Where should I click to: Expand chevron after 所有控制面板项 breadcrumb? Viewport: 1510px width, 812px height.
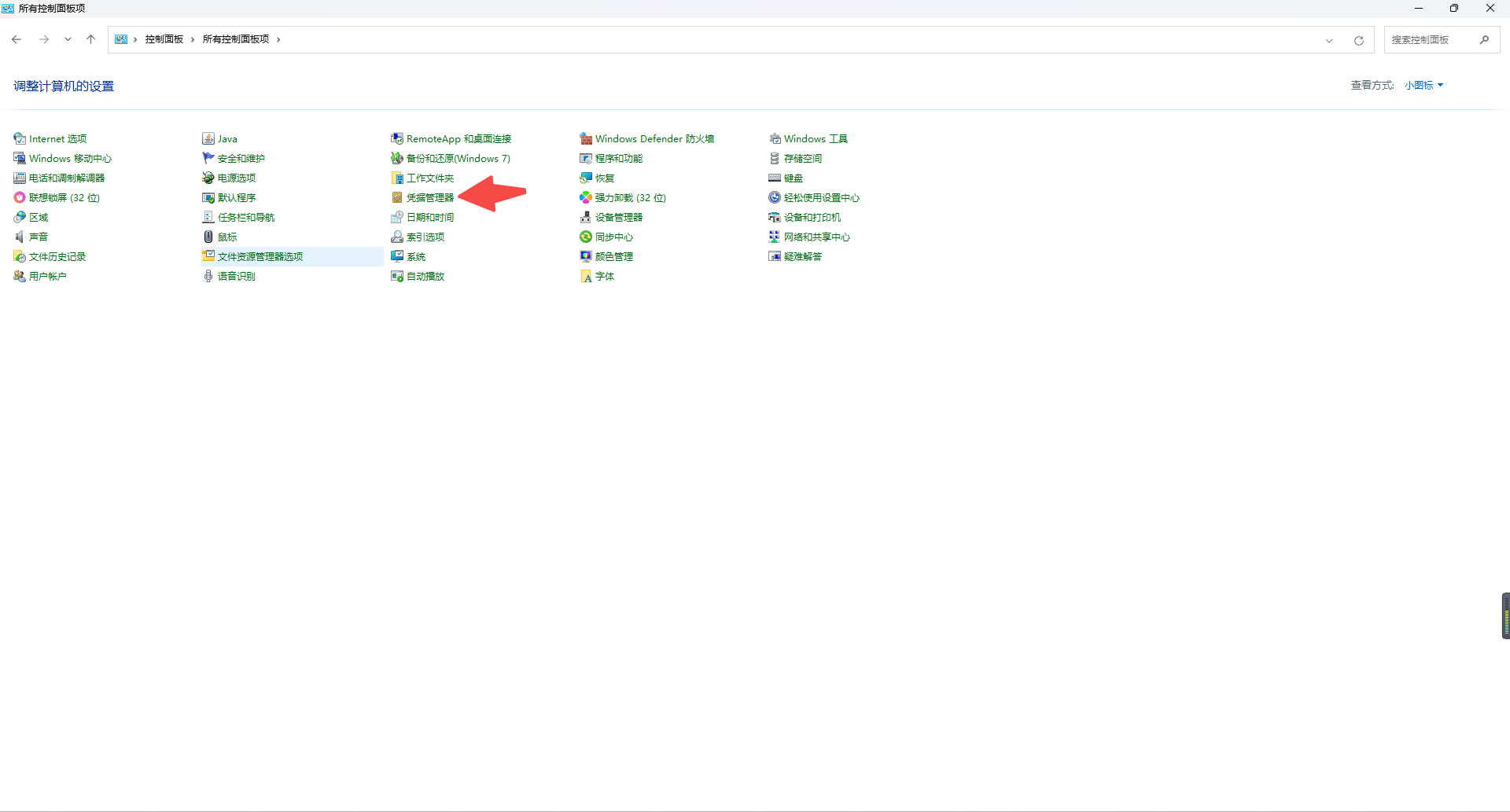tap(278, 39)
